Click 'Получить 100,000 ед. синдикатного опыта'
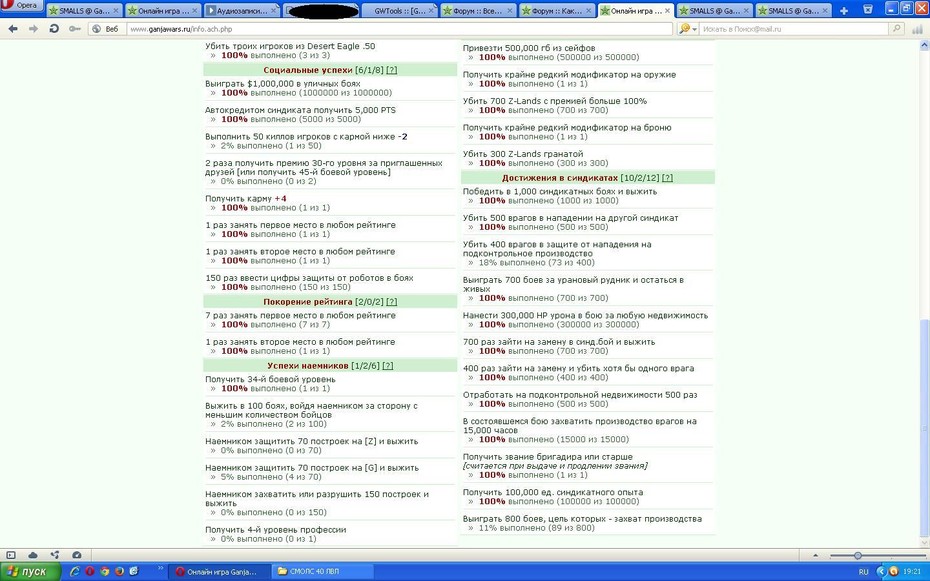 (553, 493)
